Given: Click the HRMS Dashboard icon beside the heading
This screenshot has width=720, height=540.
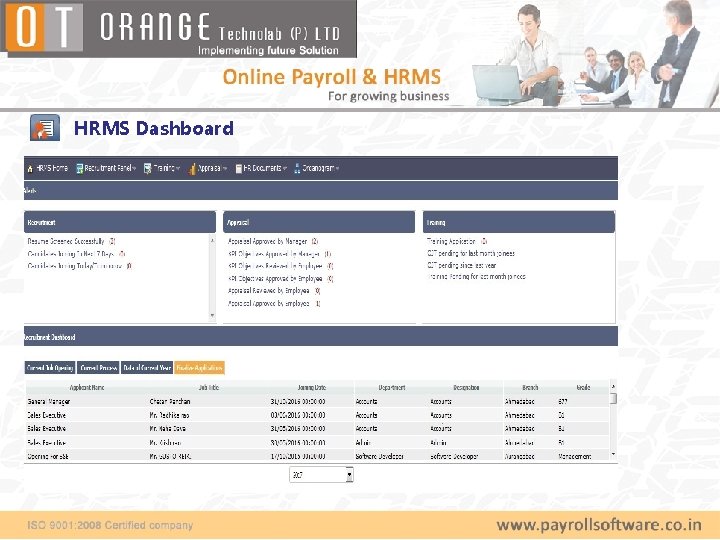Looking at the screenshot, I should pos(45,128).
